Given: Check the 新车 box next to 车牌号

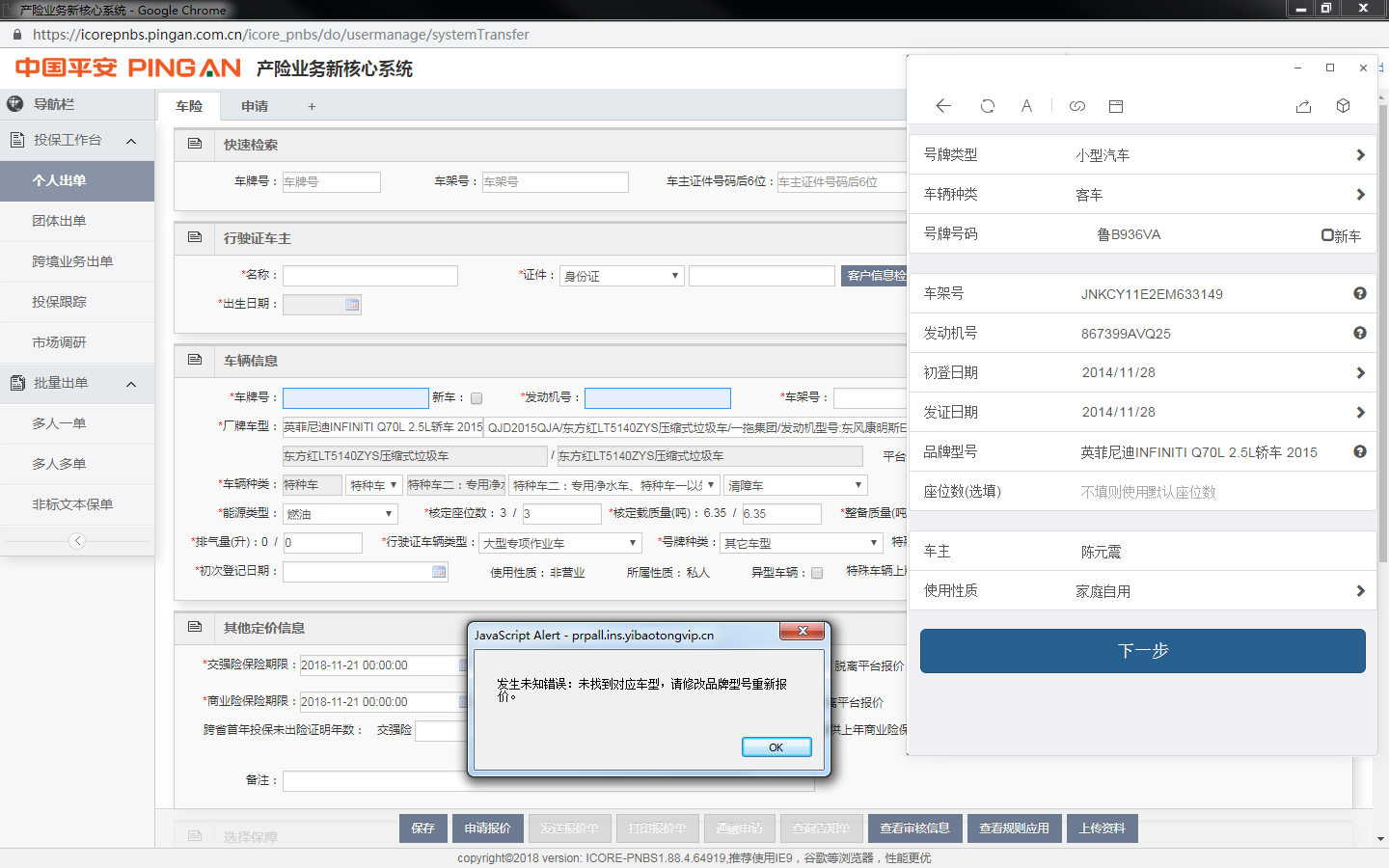Looking at the screenshot, I should click(477, 398).
